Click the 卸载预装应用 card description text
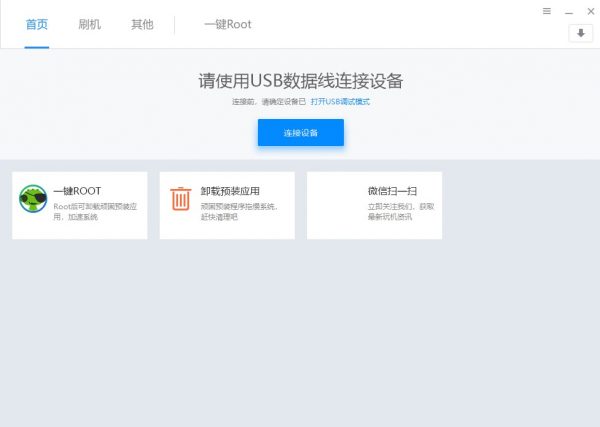Image resolution: width=600 pixels, height=427 pixels. coord(239,212)
